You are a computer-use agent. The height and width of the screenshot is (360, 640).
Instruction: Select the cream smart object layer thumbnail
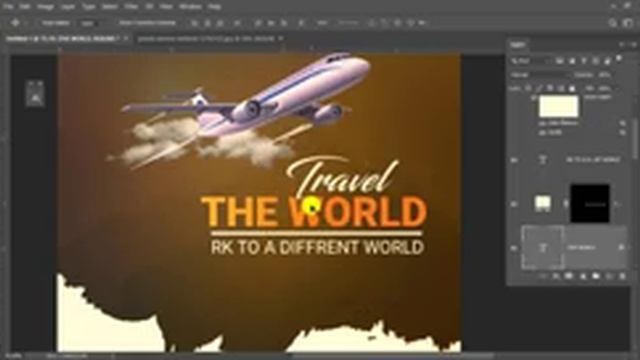click(559, 106)
